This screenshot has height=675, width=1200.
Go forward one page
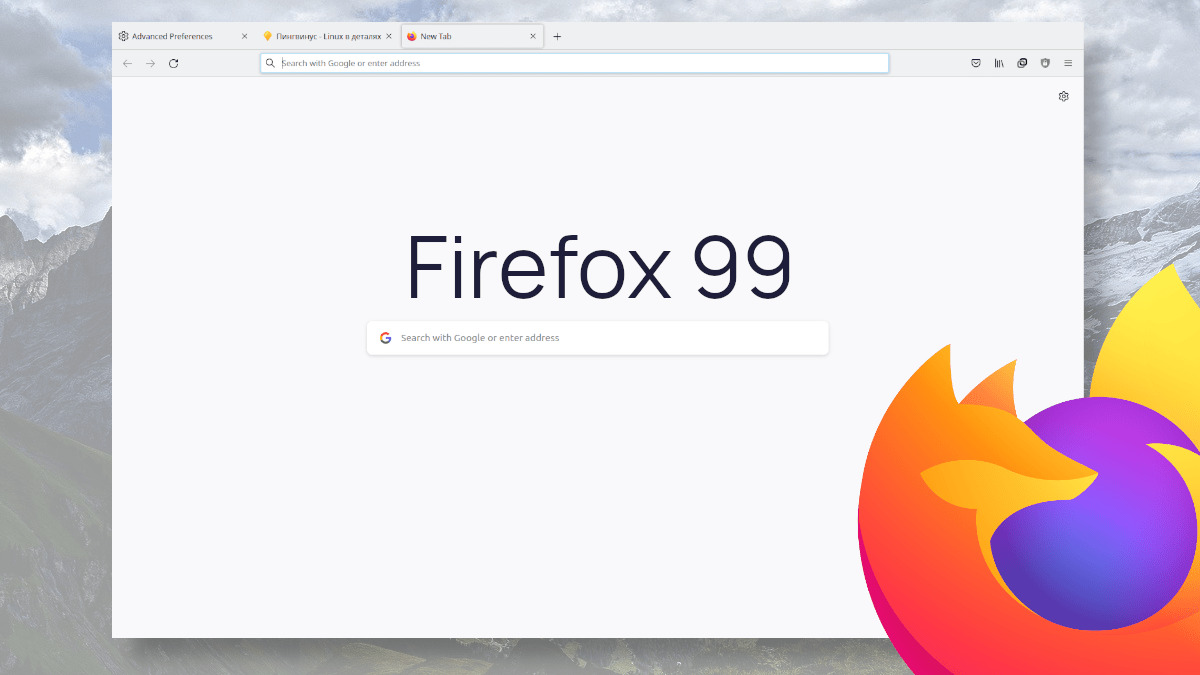click(x=150, y=63)
